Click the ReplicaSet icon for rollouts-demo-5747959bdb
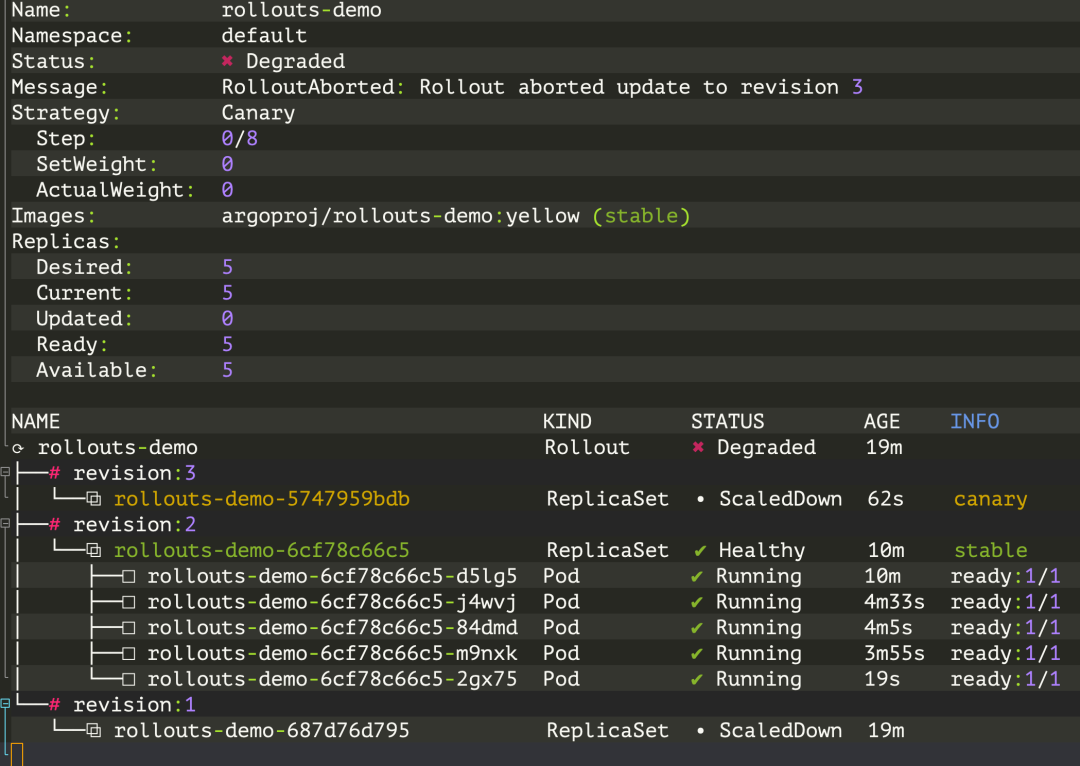The image size is (1080, 766). click(94, 499)
